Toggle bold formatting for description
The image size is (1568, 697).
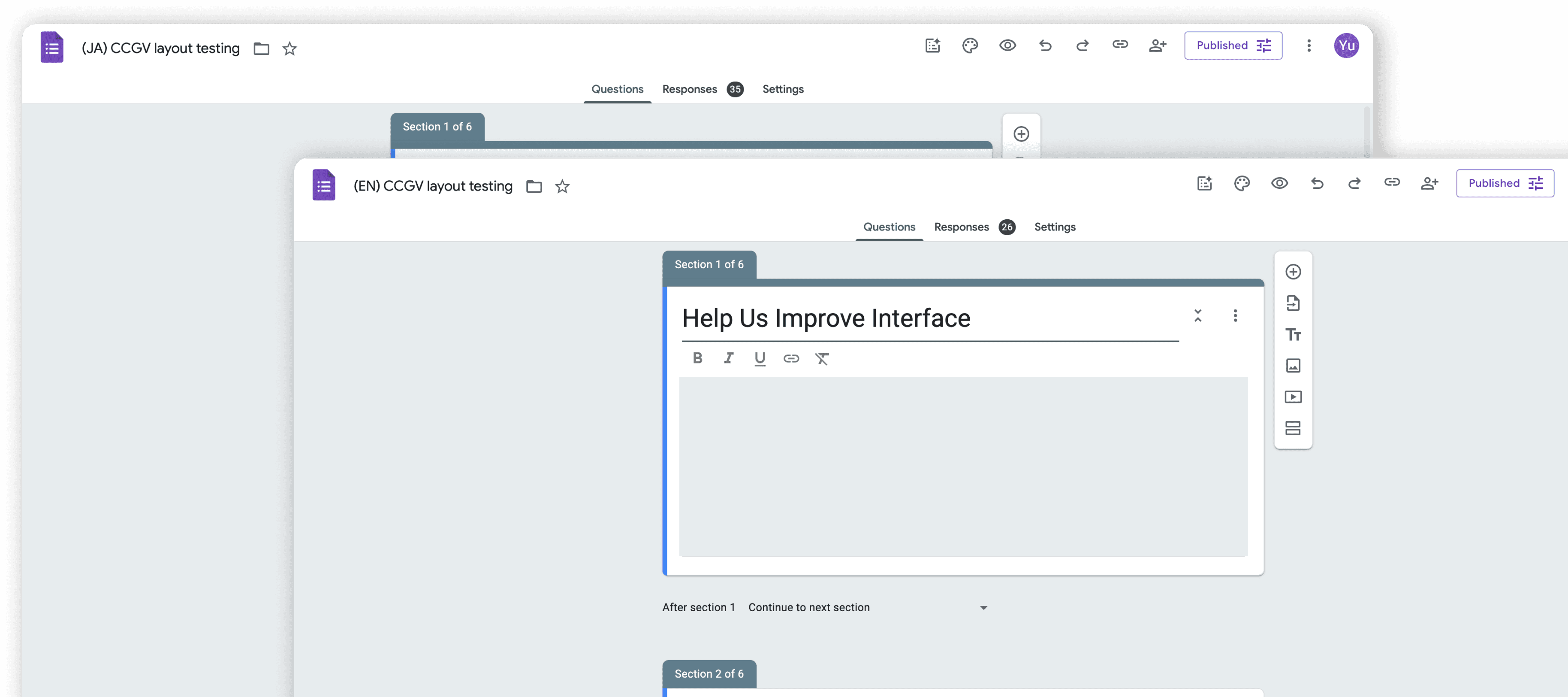pos(697,358)
